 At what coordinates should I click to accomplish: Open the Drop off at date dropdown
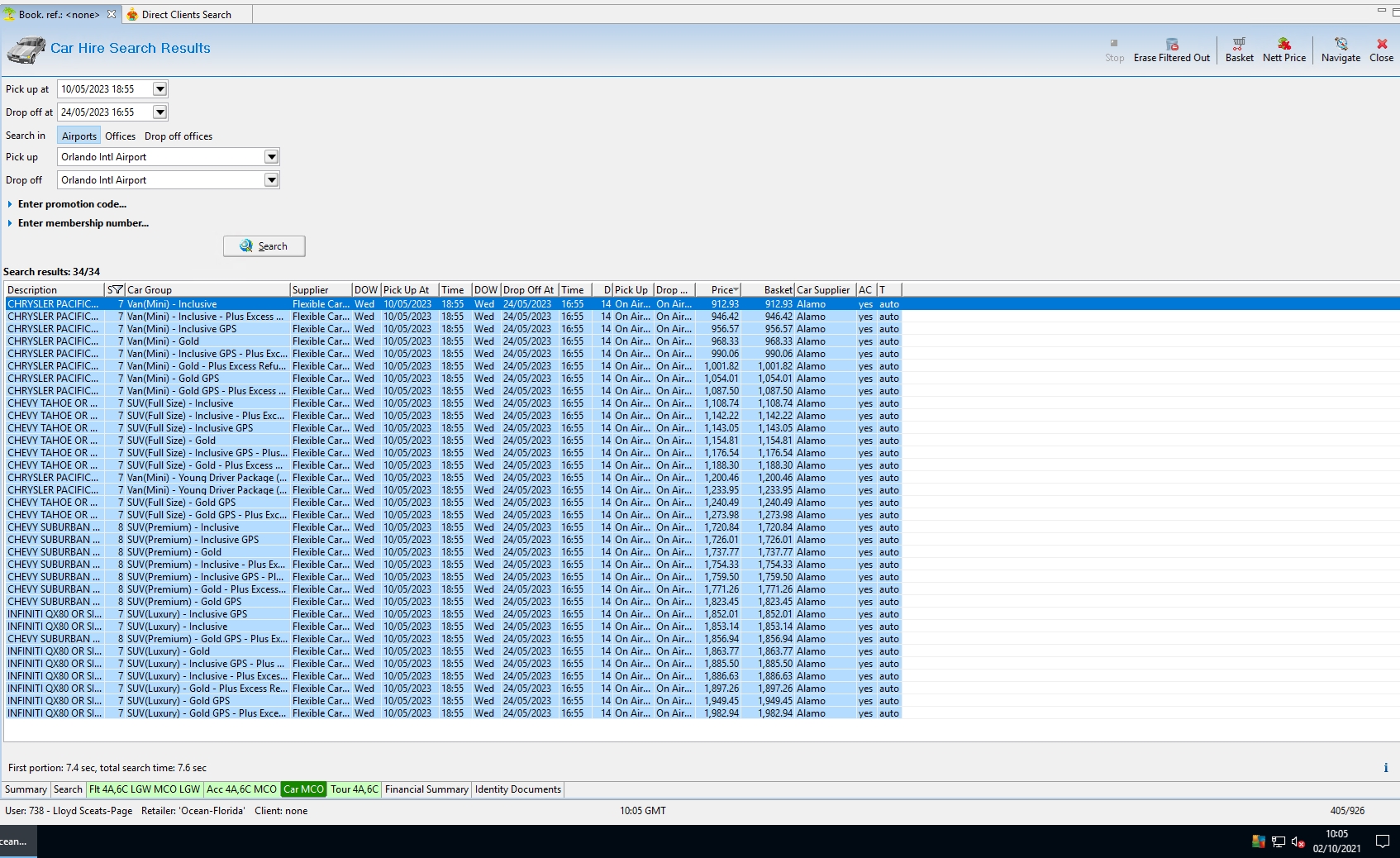(160, 112)
